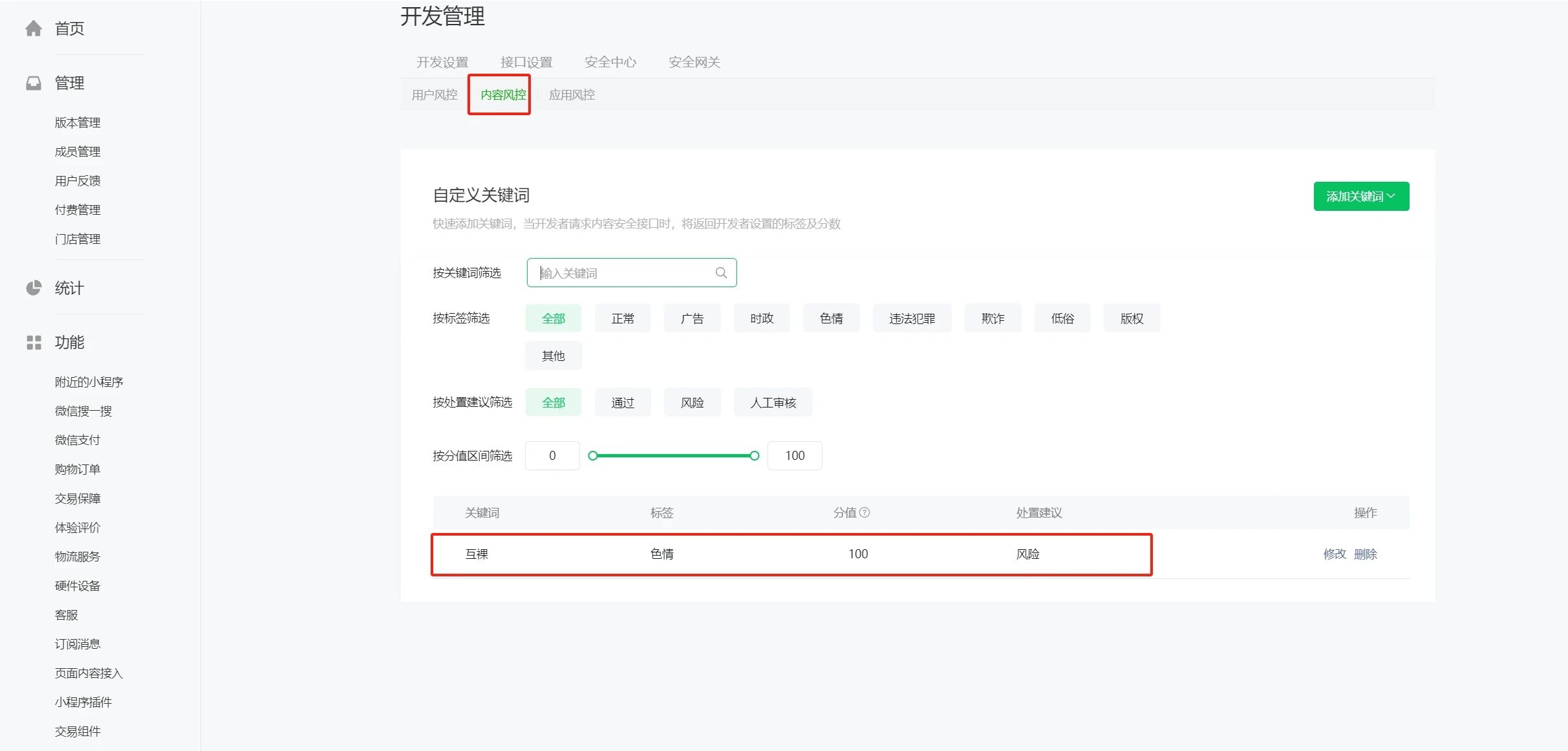This screenshot has width=1568, height=751.
Task: Click 修改 link for keyword row
Action: (x=1334, y=554)
